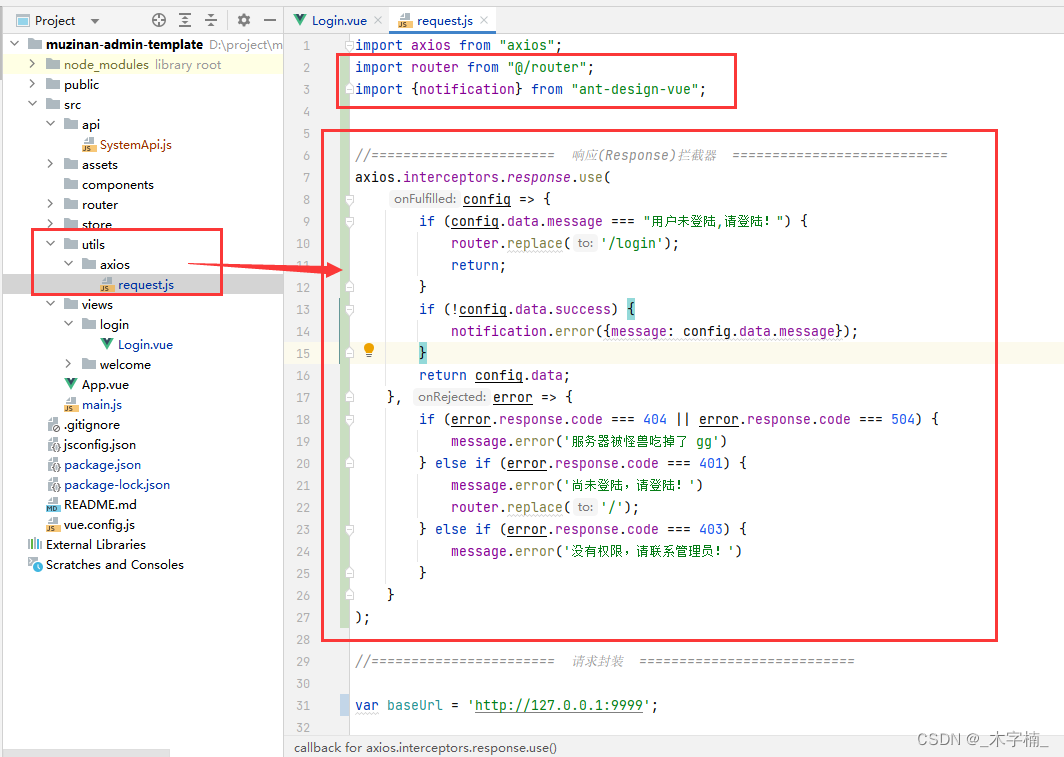
Task: Switch to the request.js editor tab
Action: (x=444, y=20)
